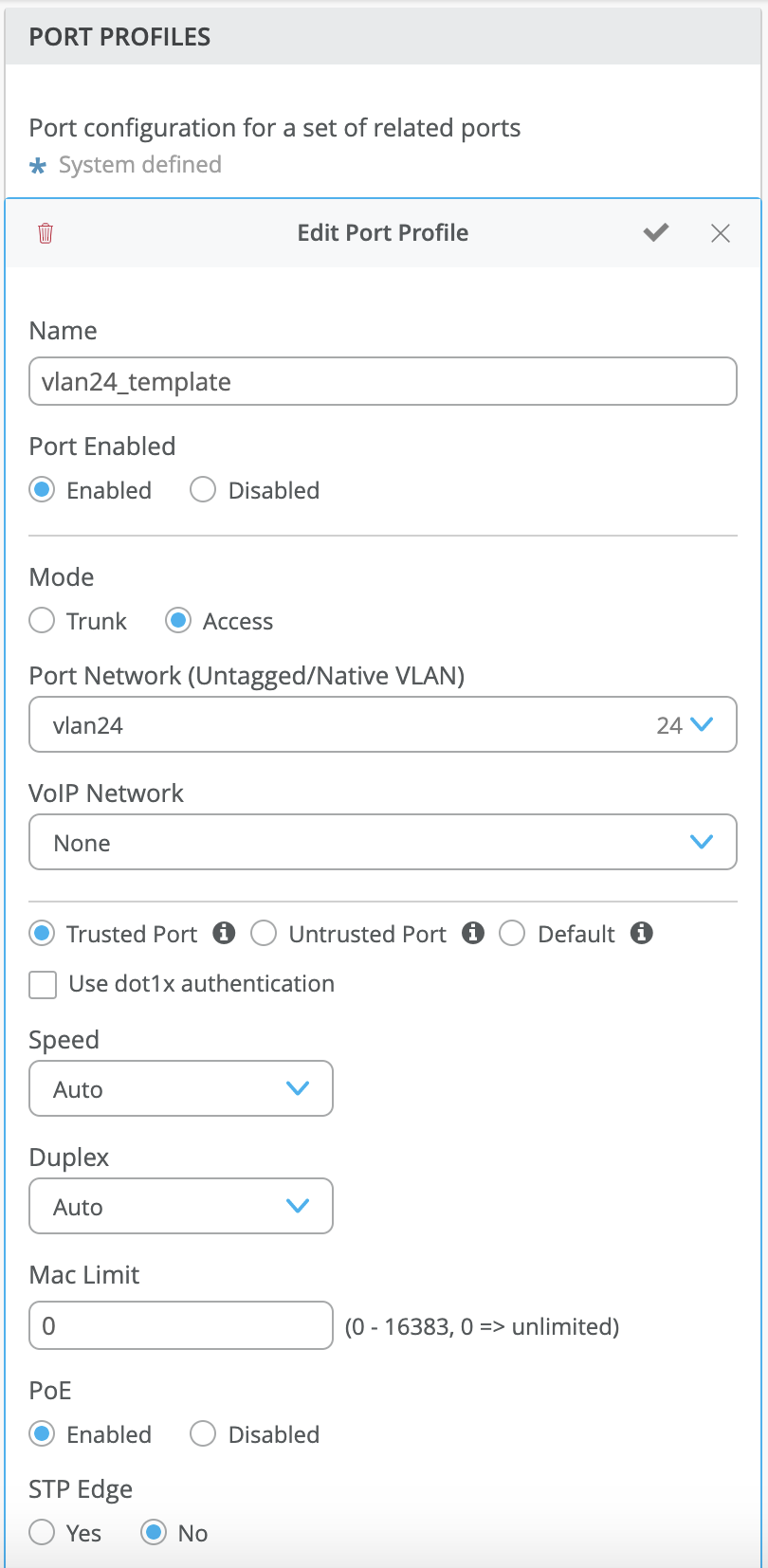Open the Speed dropdown
The width and height of the screenshot is (768, 1568).
[x=181, y=1089]
